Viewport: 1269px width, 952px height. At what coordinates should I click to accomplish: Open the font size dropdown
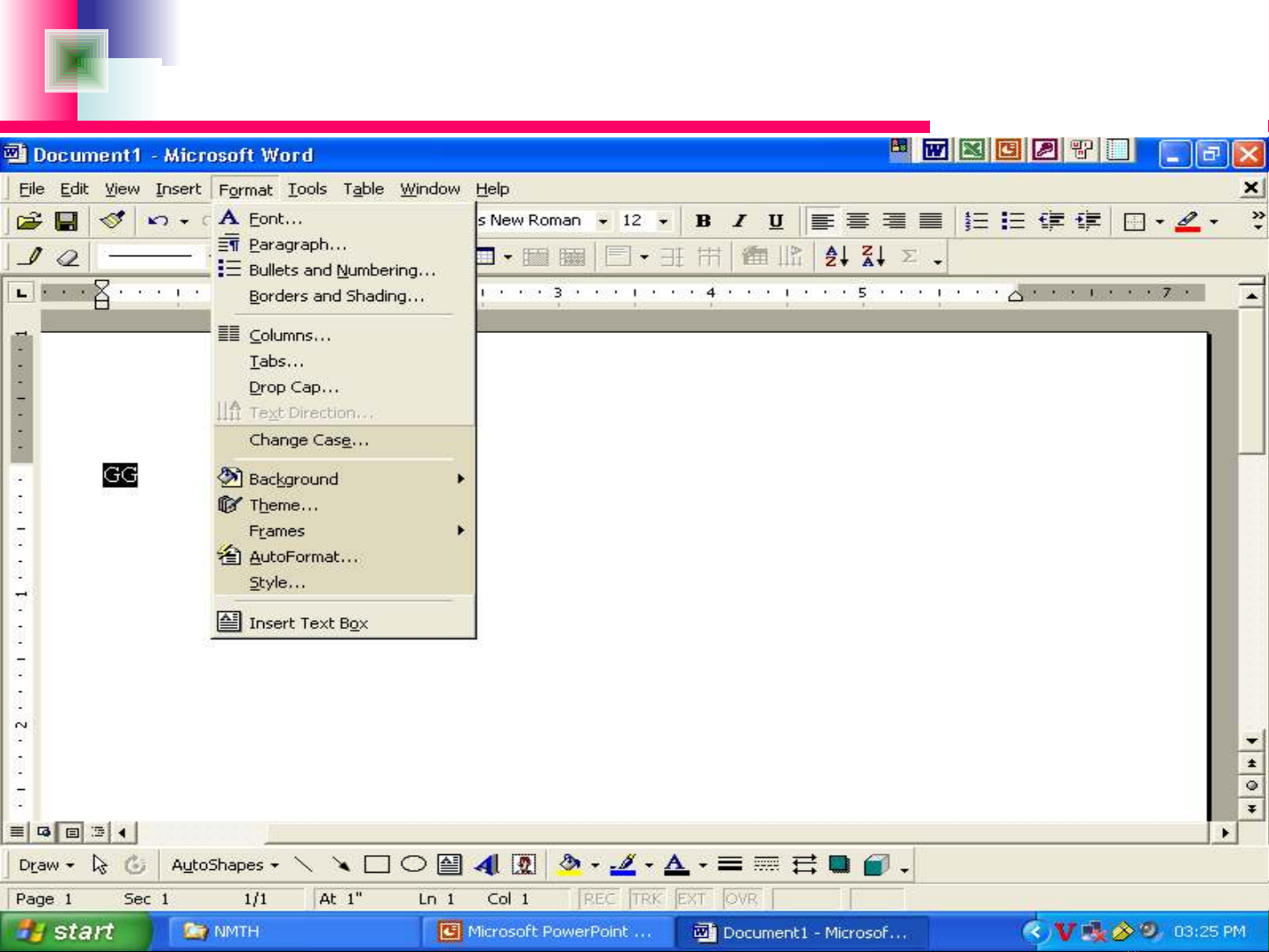coord(663,221)
